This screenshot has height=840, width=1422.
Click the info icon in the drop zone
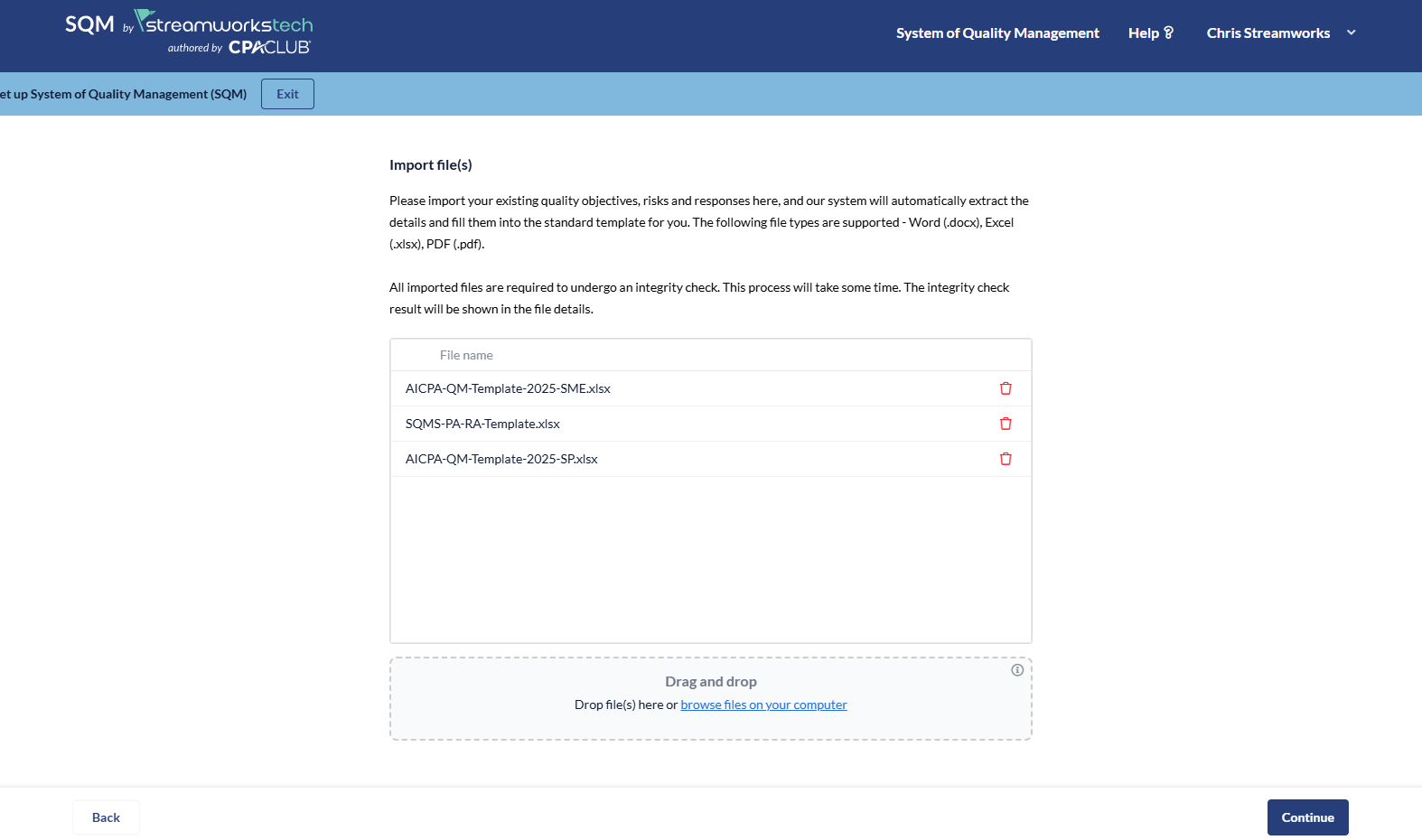1017,670
